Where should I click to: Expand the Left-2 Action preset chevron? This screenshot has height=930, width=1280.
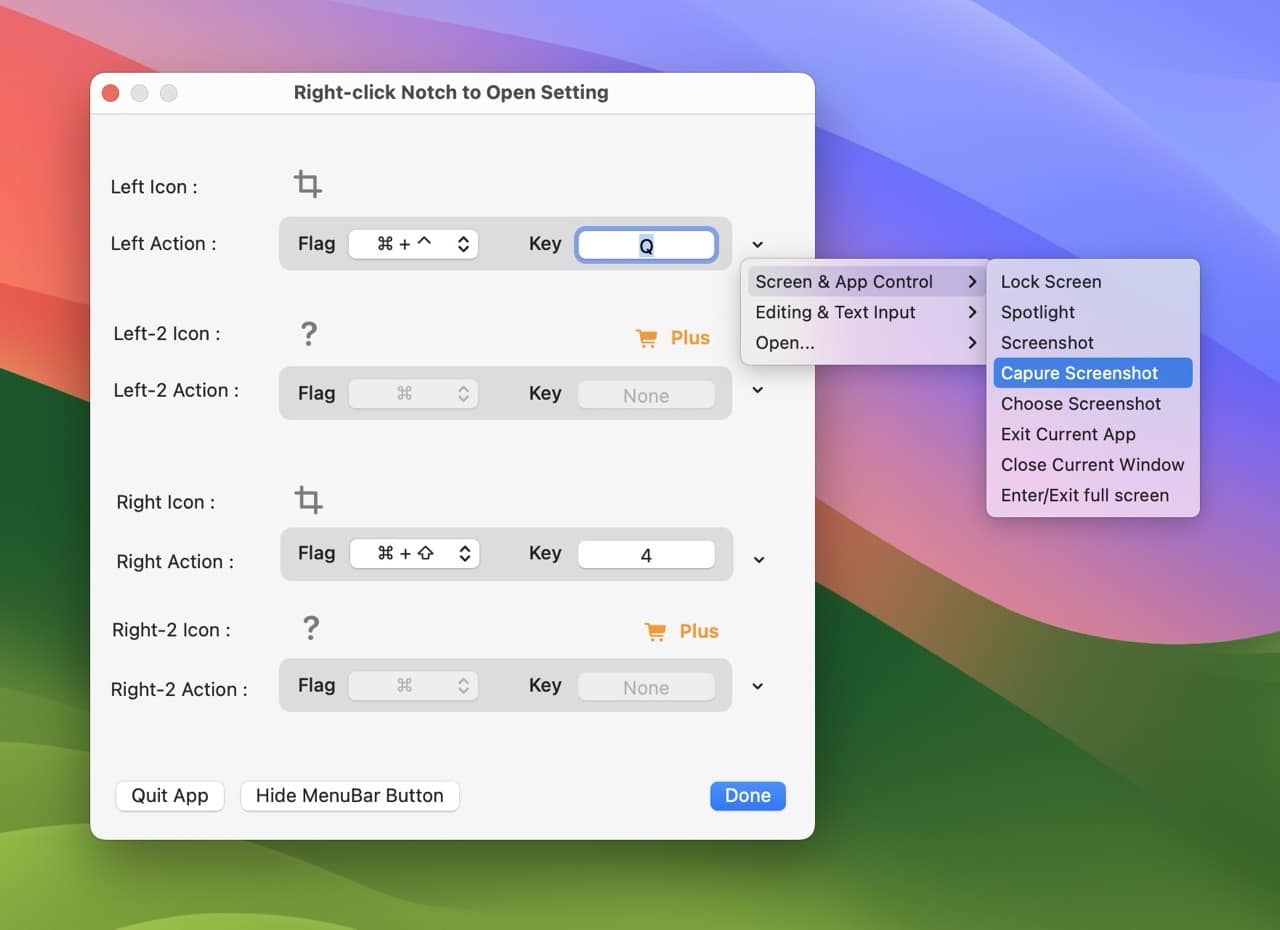(758, 391)
